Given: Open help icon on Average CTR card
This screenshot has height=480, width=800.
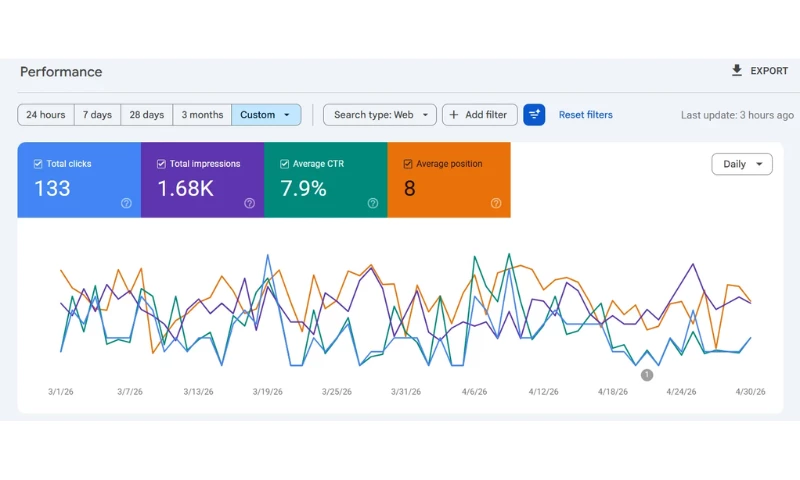Looking at the screenshot, I should pyautogui.click(x=373, y=203).
